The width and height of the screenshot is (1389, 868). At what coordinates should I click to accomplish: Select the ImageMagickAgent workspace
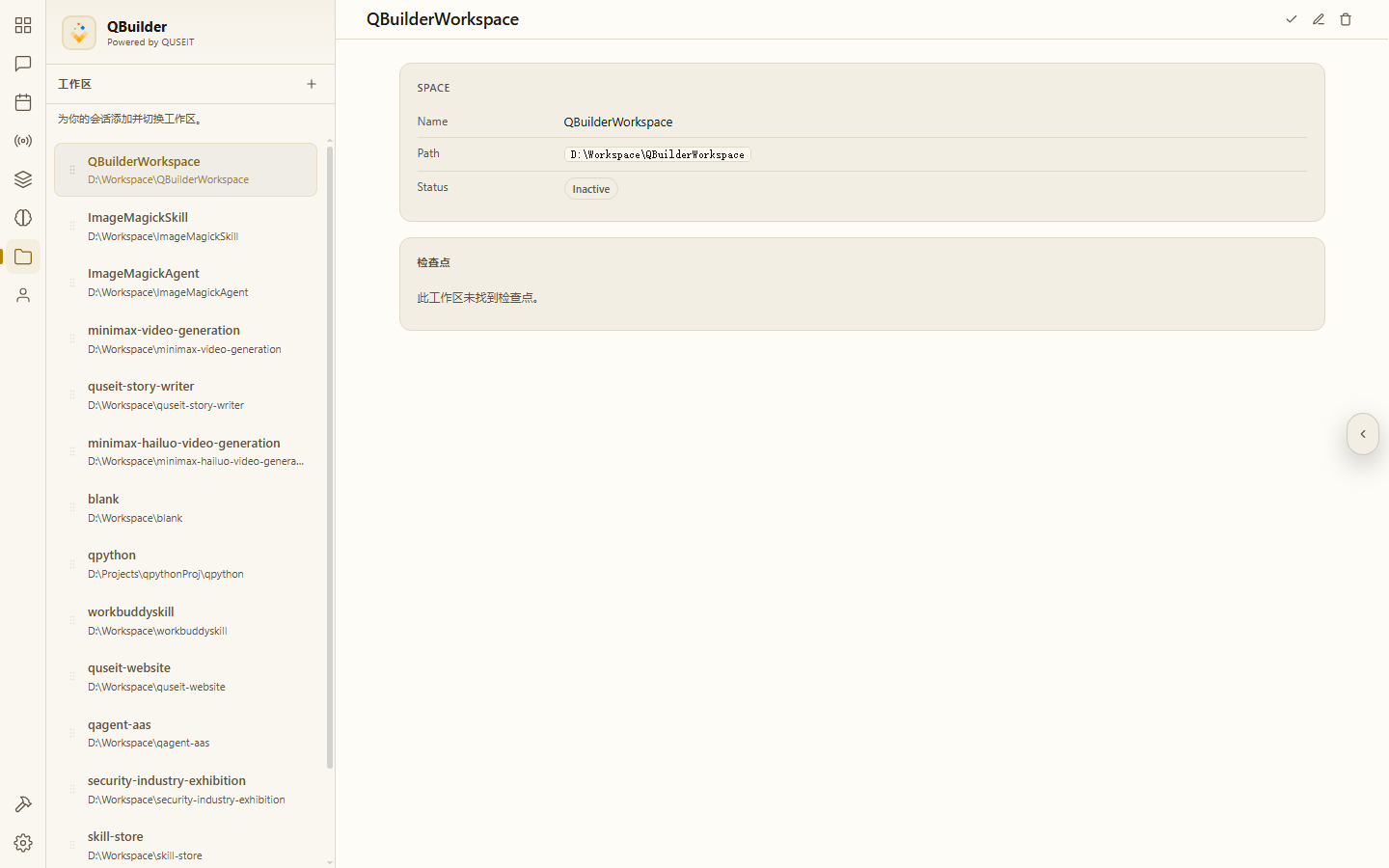click(185, 283)
